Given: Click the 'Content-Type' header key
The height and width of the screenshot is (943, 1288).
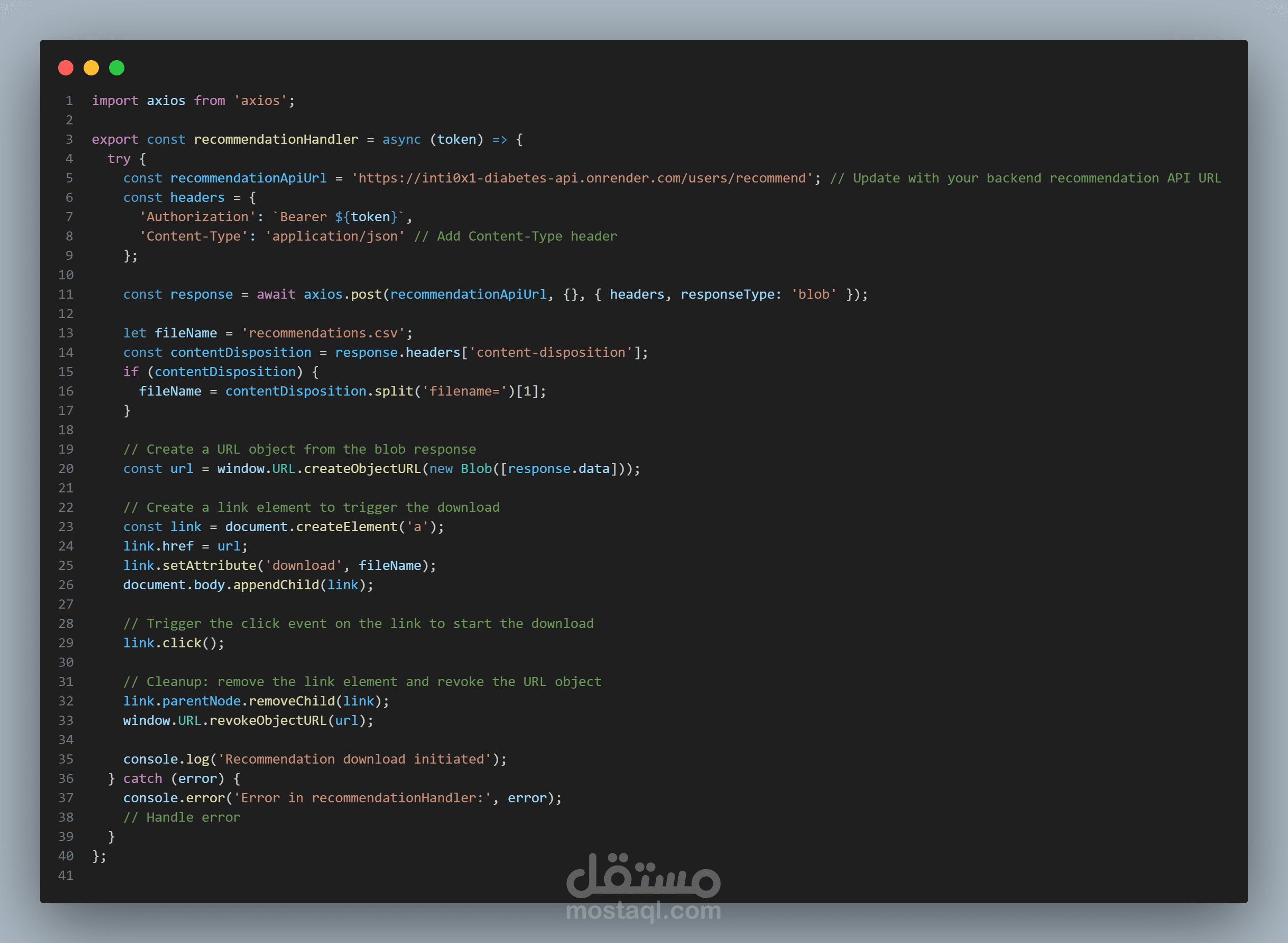Looking at the screenshot, I should point(194,237).
